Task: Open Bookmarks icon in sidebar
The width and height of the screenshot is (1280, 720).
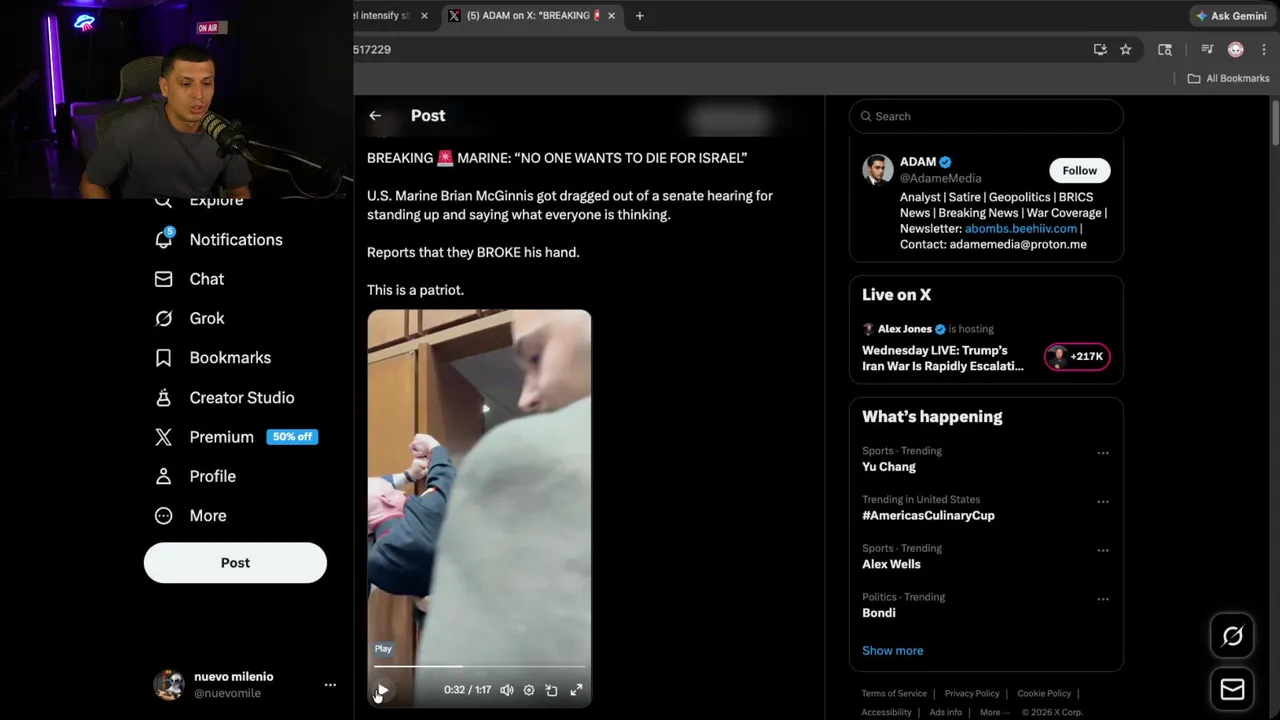Action: coord(164,357)
